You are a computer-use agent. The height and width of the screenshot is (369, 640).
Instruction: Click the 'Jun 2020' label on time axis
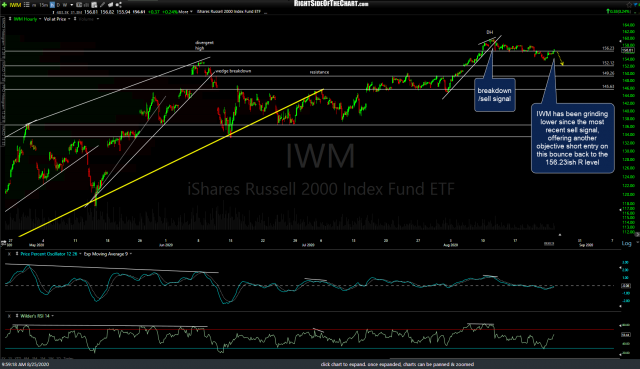pos(165,245)
